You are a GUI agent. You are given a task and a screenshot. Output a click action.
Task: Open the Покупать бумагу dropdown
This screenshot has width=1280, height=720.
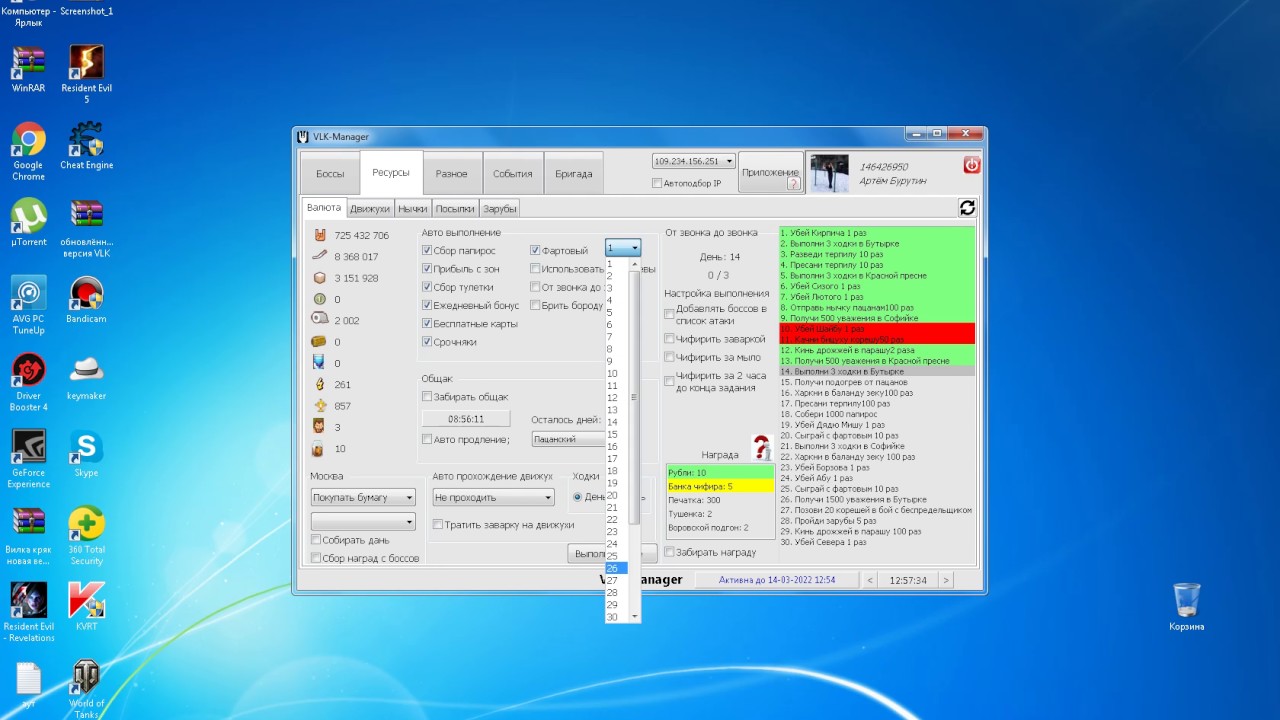(x=363, y=497)
